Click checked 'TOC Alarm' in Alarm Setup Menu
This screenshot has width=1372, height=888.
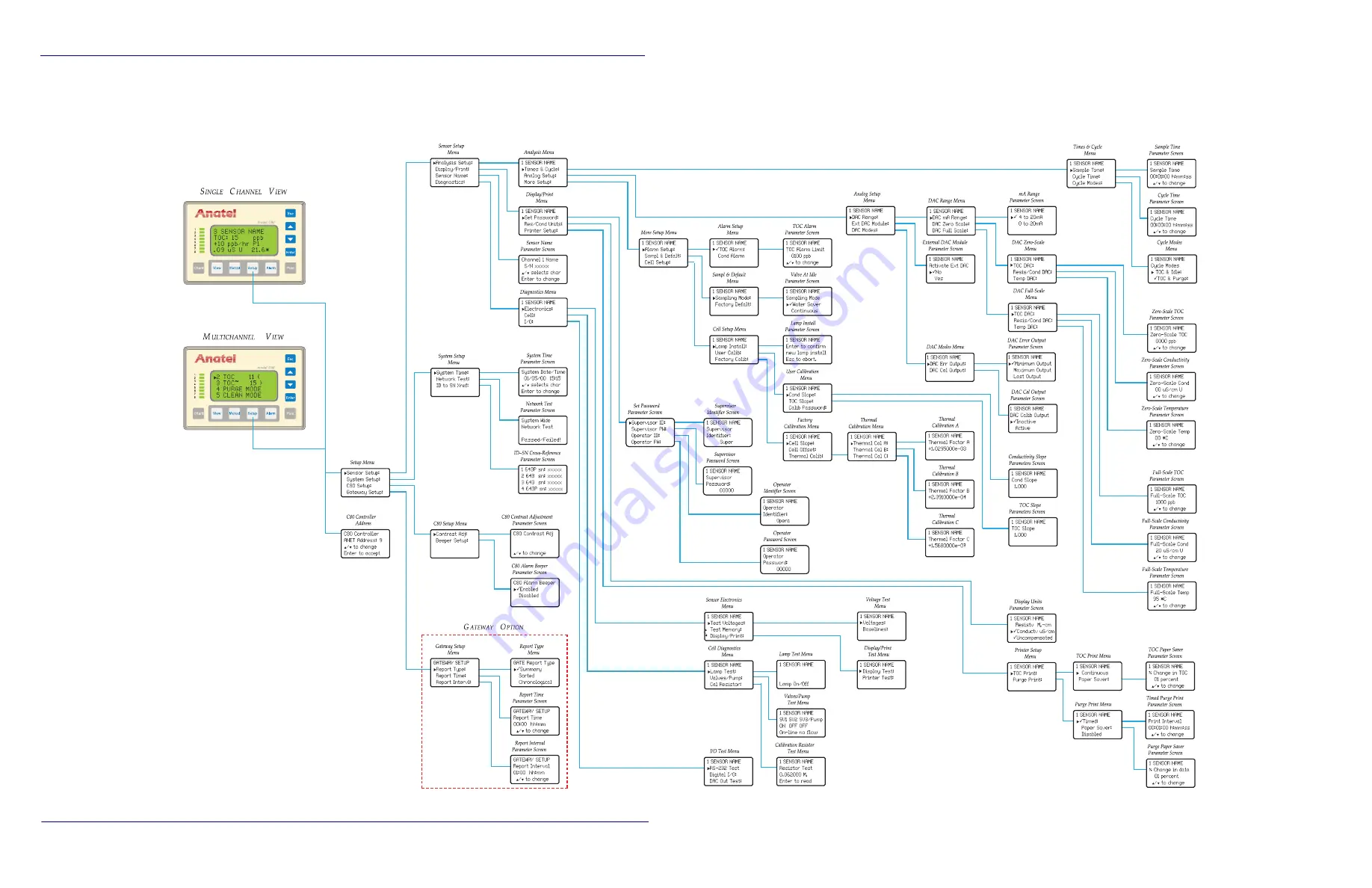[x=729, y=250]
